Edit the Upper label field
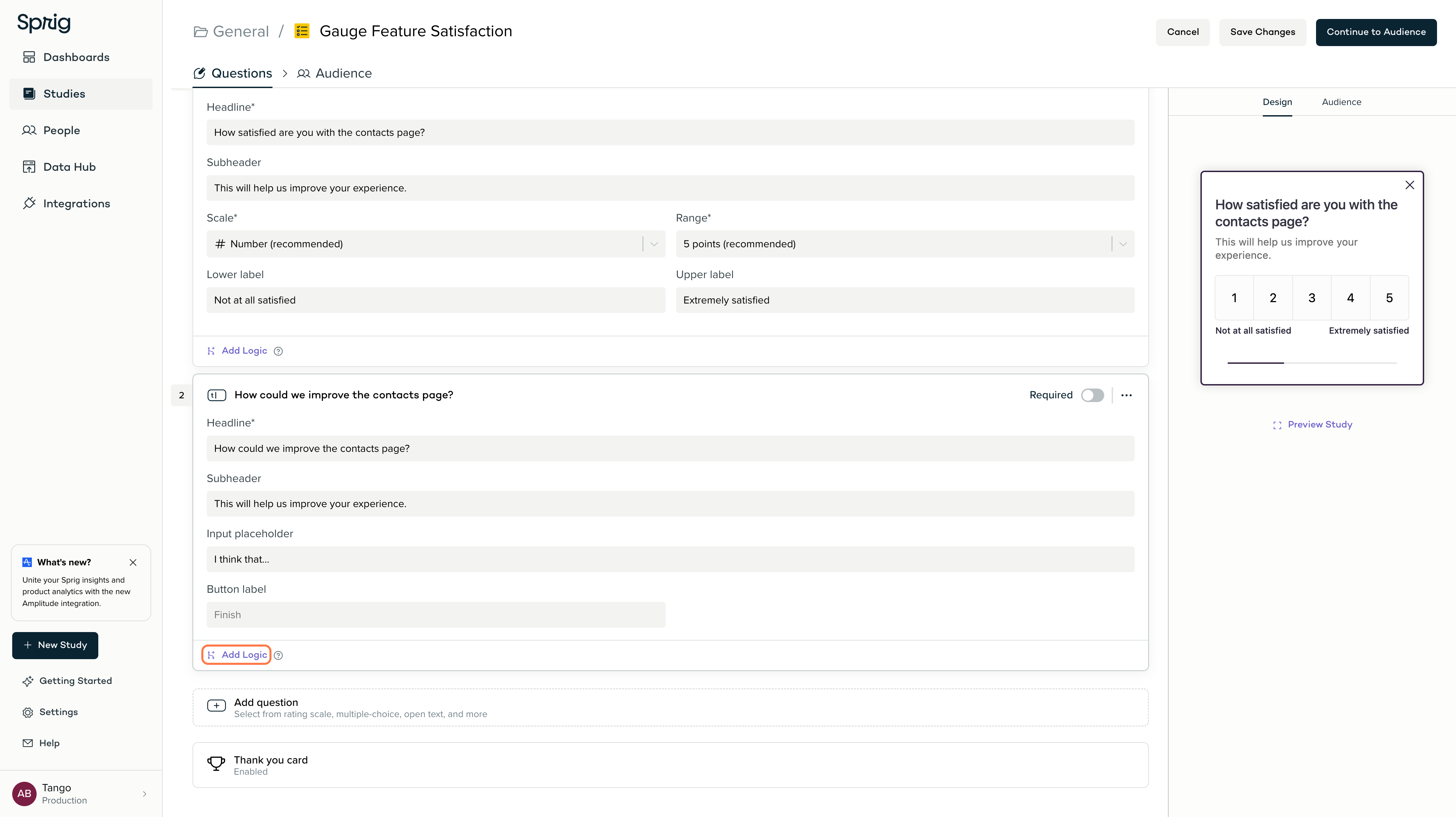The height and width of the screenshot is (817, 1456). click(905, 300)
